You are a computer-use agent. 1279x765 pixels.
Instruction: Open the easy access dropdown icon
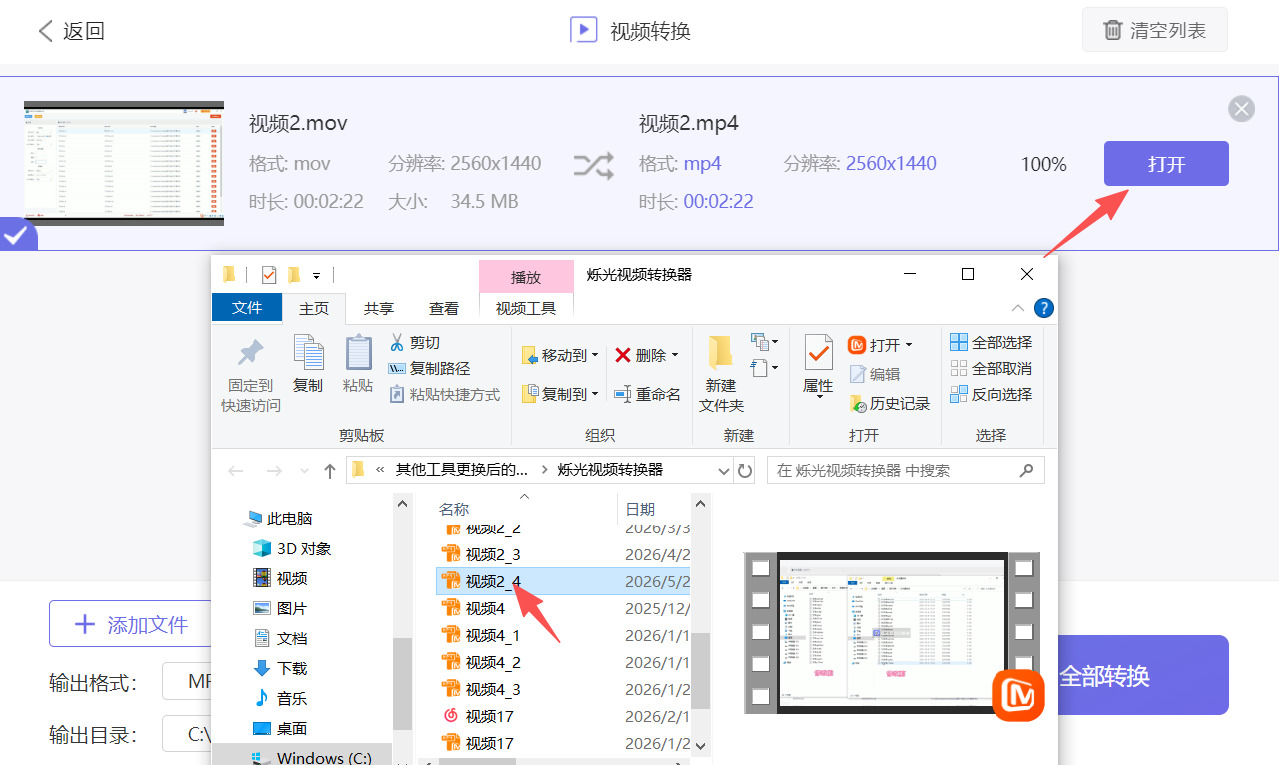pos(764,369)
